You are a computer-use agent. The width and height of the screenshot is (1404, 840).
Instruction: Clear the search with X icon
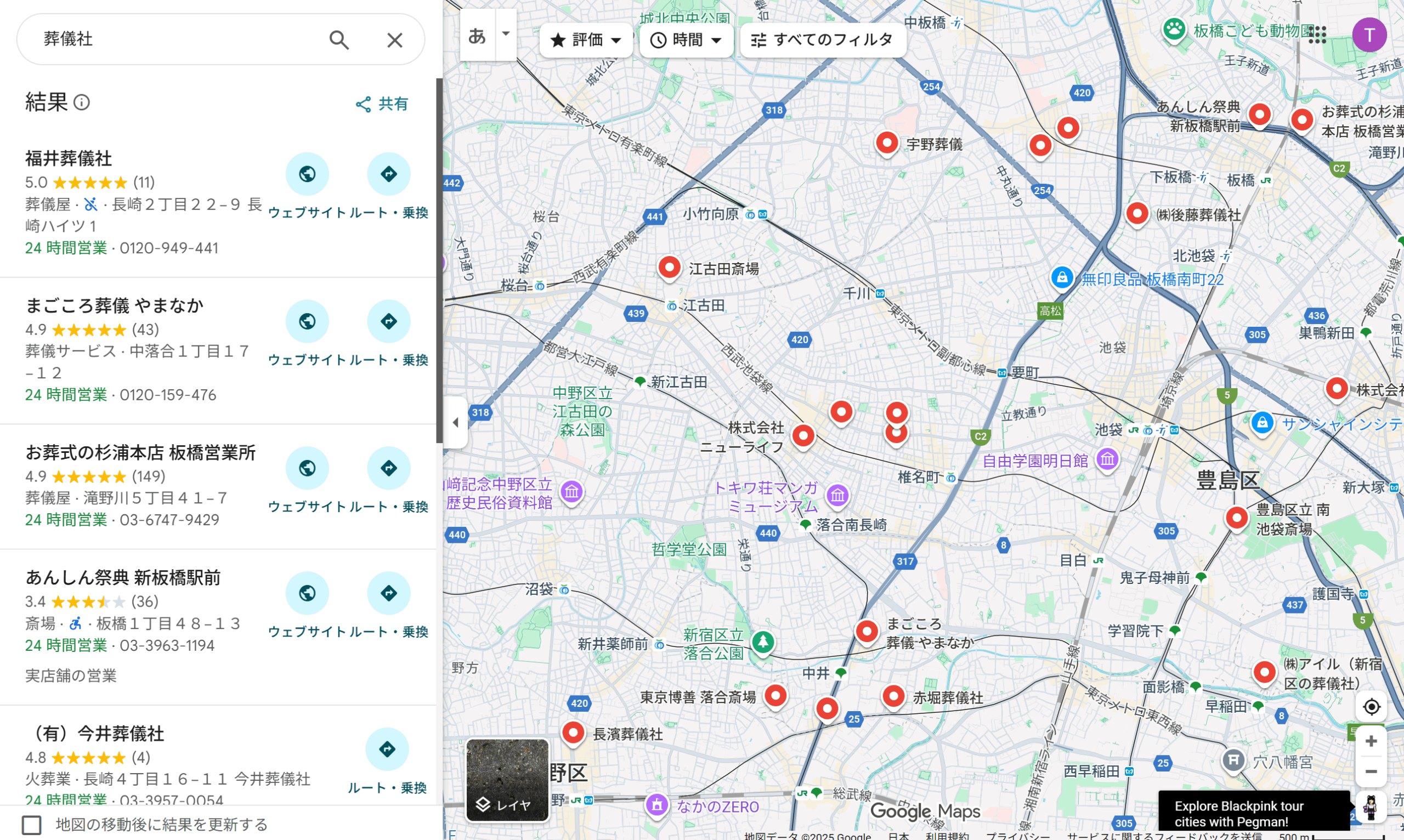(394, 39)
